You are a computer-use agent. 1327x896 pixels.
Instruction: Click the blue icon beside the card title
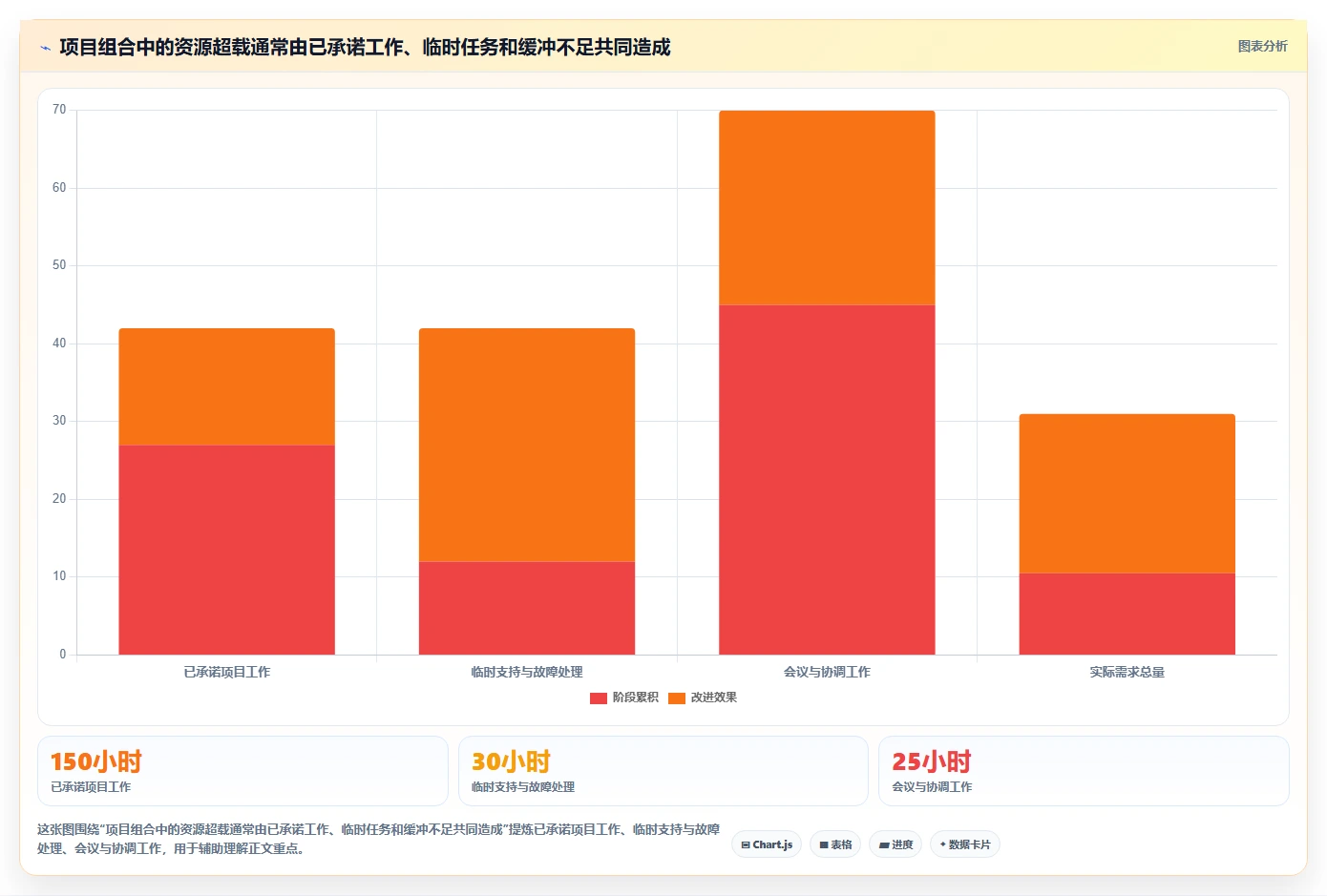point(45,48)
